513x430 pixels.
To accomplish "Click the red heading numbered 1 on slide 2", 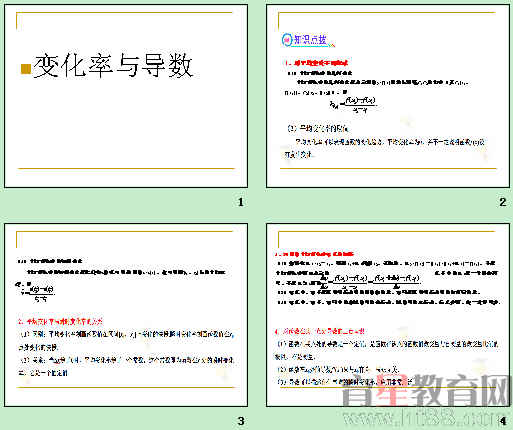I will click(315, 62).
